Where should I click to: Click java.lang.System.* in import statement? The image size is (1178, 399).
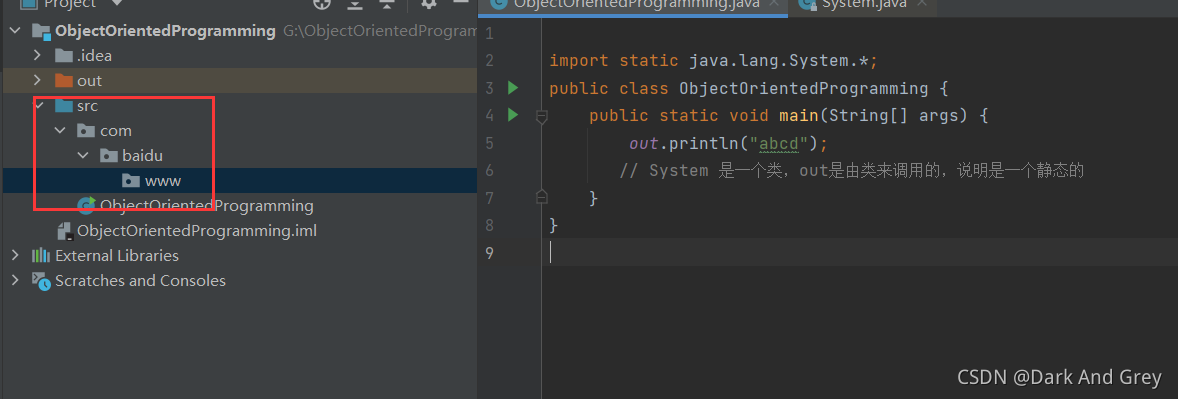(x=778, y=61)
